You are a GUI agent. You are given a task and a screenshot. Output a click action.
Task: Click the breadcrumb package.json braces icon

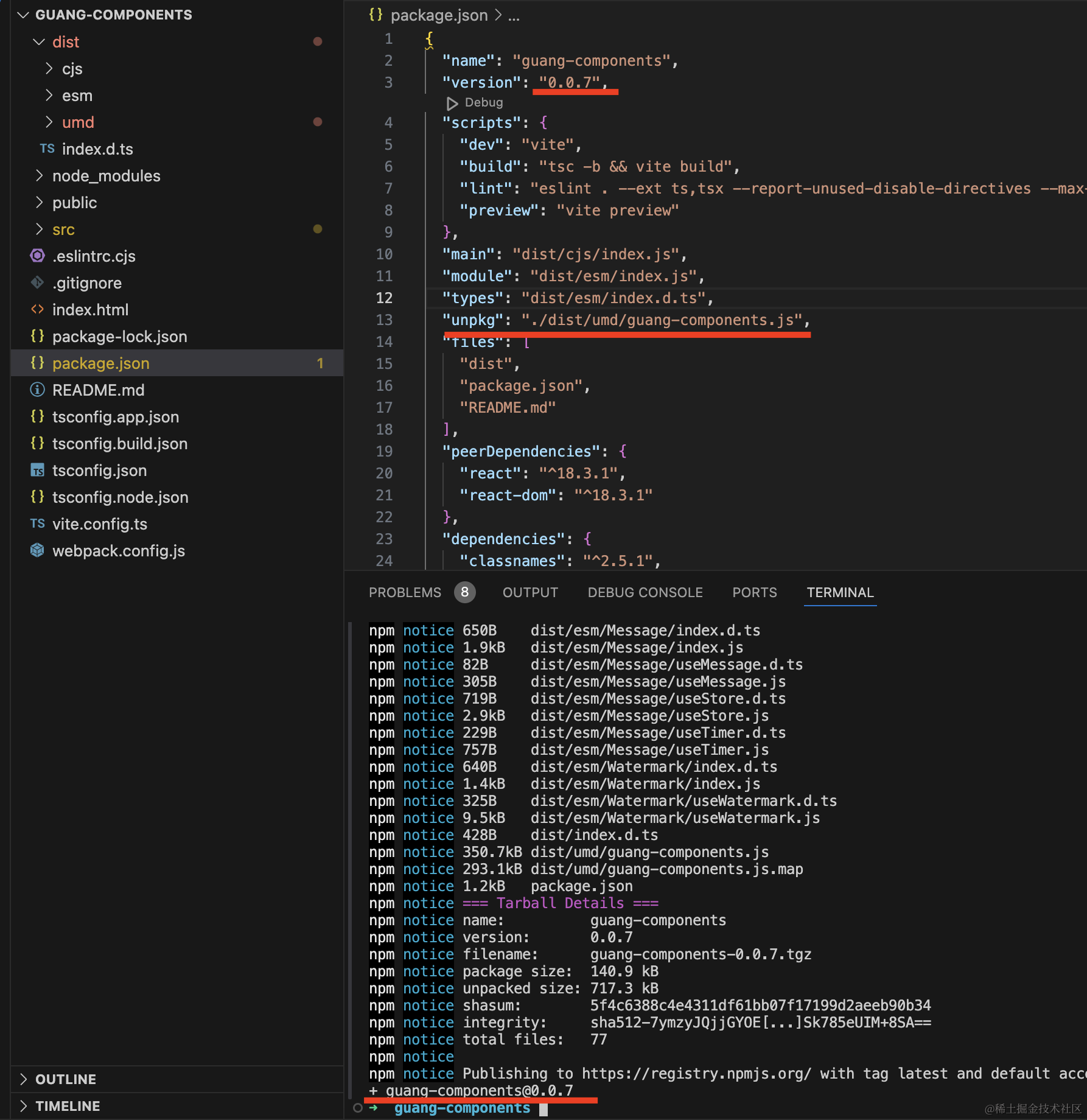(376, 15)
